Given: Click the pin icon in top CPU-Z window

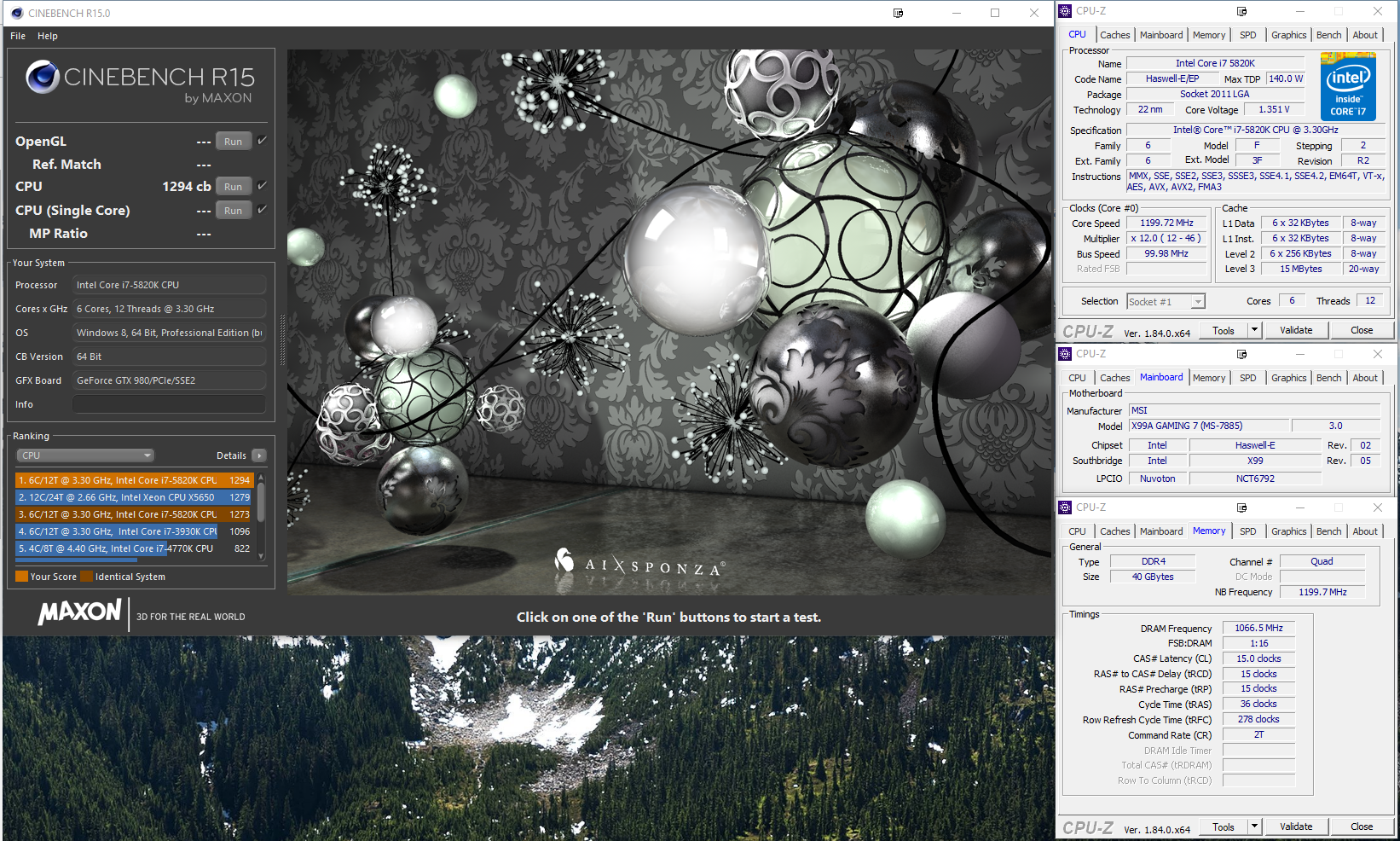Looking at the screenshot, I should 1241,11.
